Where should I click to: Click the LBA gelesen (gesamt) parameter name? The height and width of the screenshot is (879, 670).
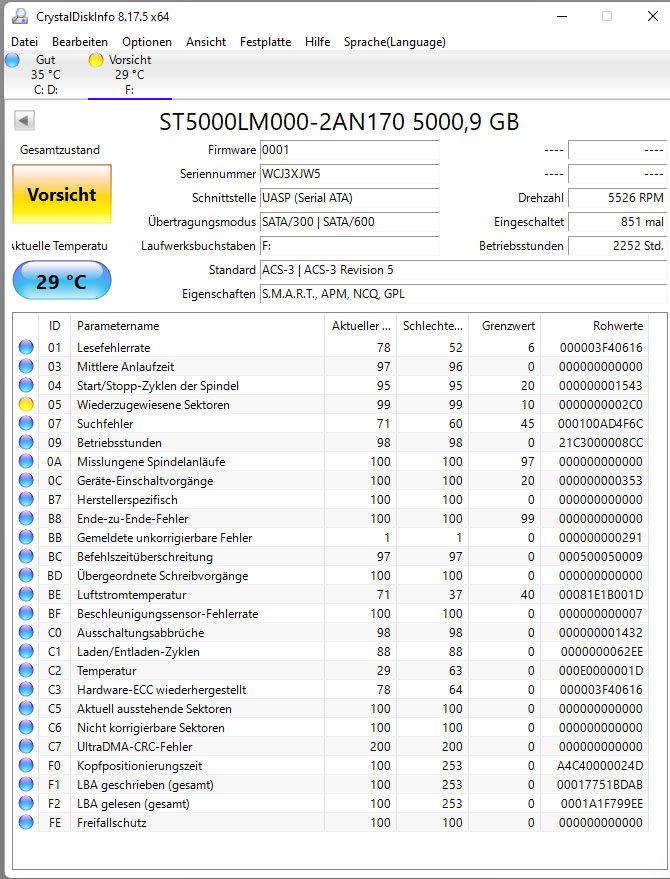[133, 804]
